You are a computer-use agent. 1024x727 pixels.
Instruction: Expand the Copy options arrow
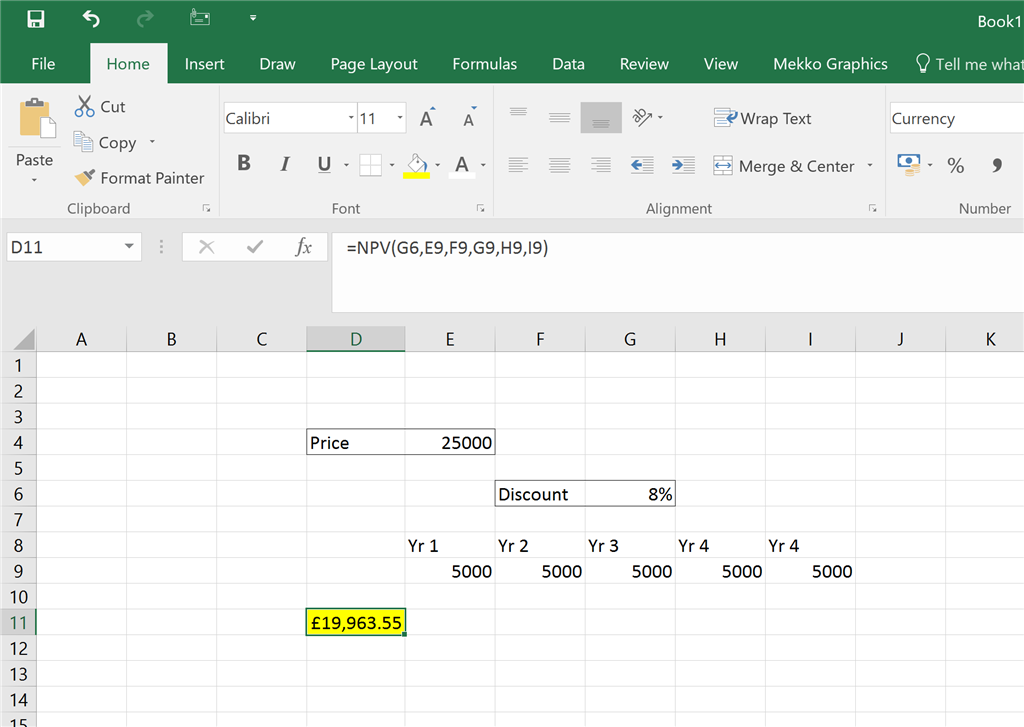tap(152, 142)
